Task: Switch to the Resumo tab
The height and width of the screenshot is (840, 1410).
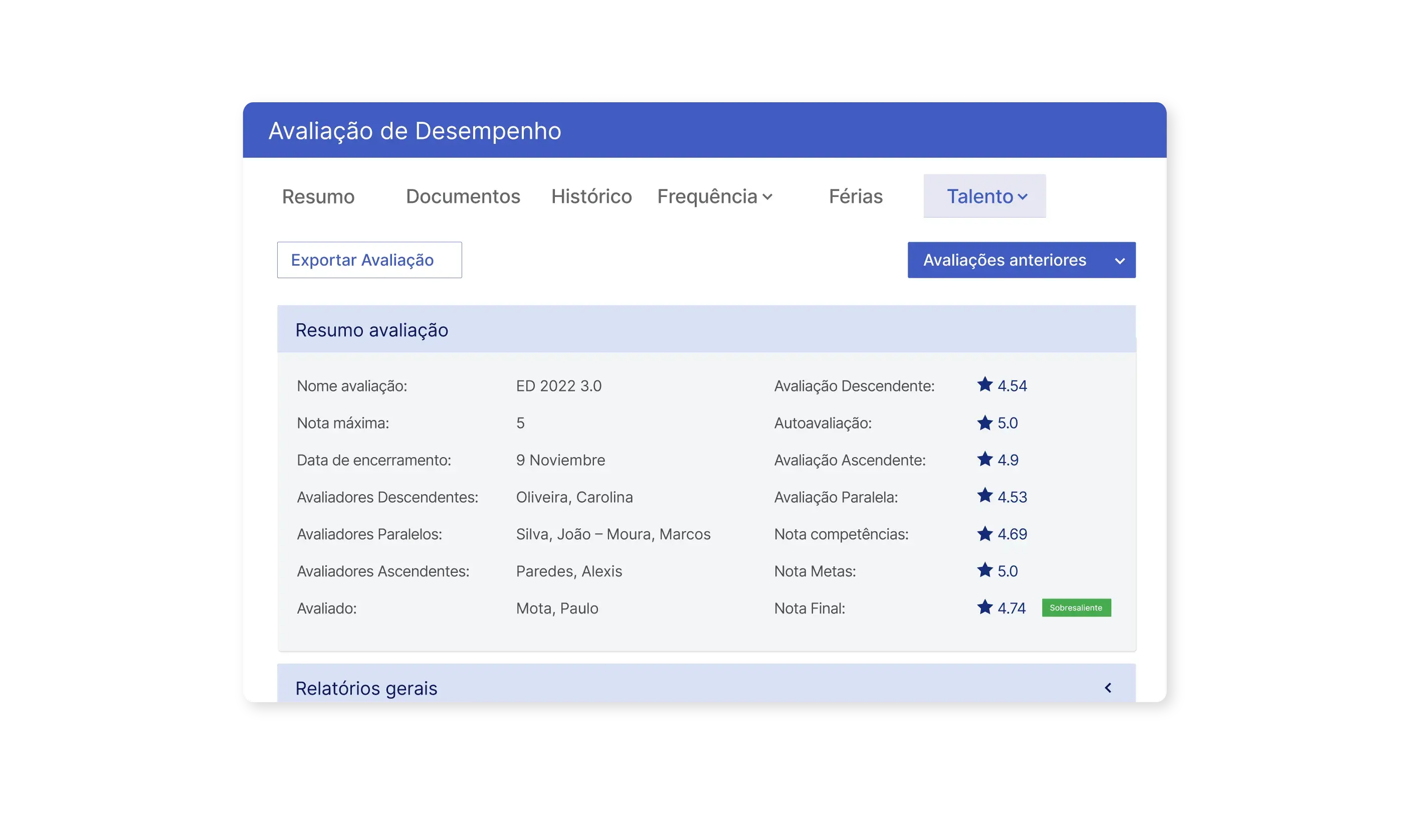Action: (318, 196)
